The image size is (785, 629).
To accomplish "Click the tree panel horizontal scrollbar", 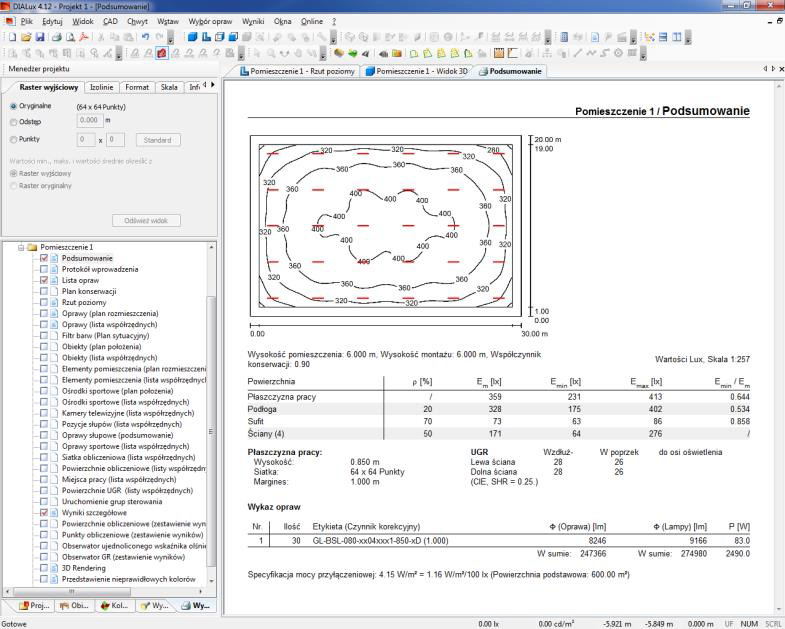I will tap(73, 592).
